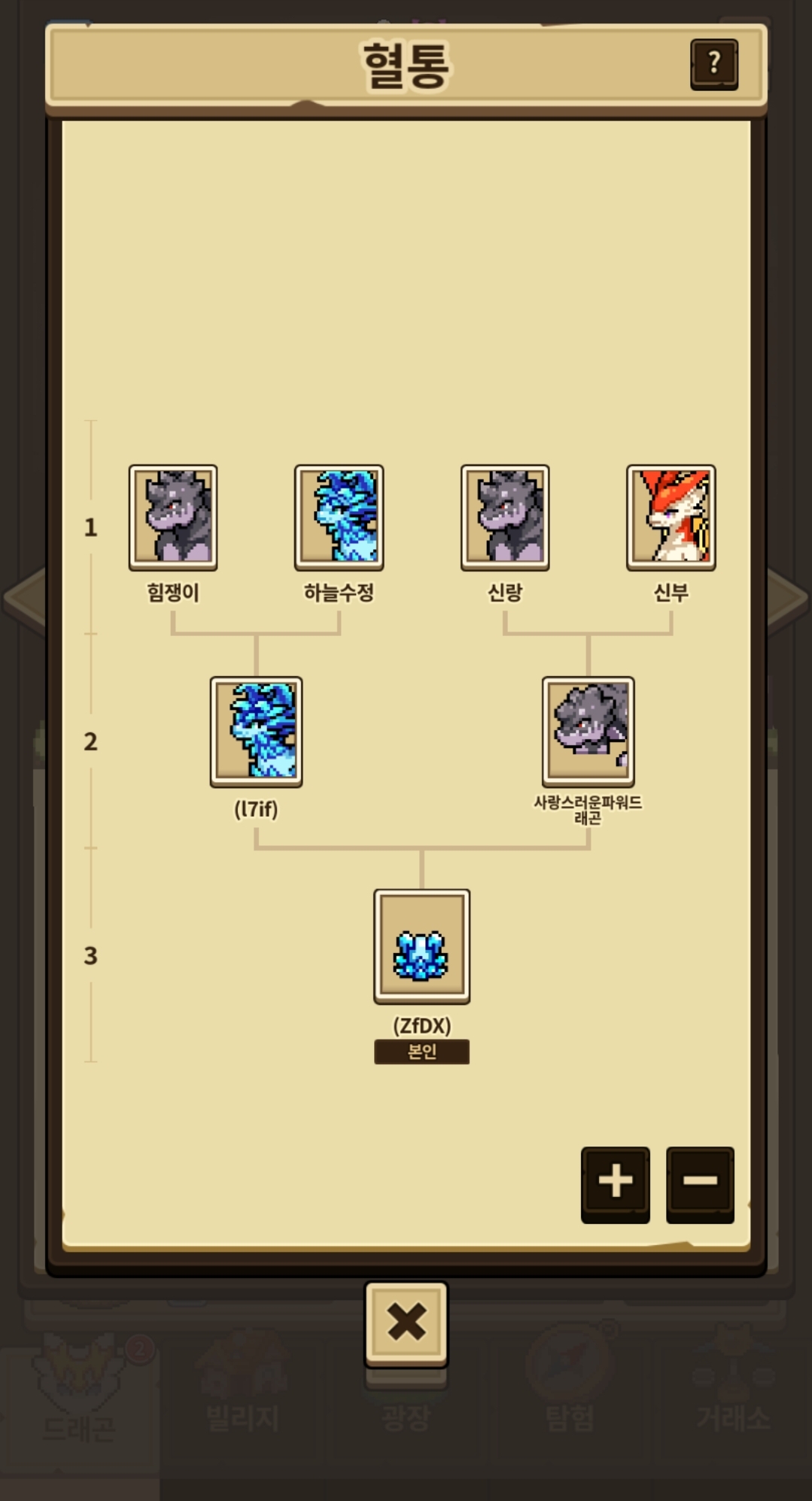Open the 광장 bottom tab
The width and height of the screenshot is (812, 1501).
(406, 1417)
